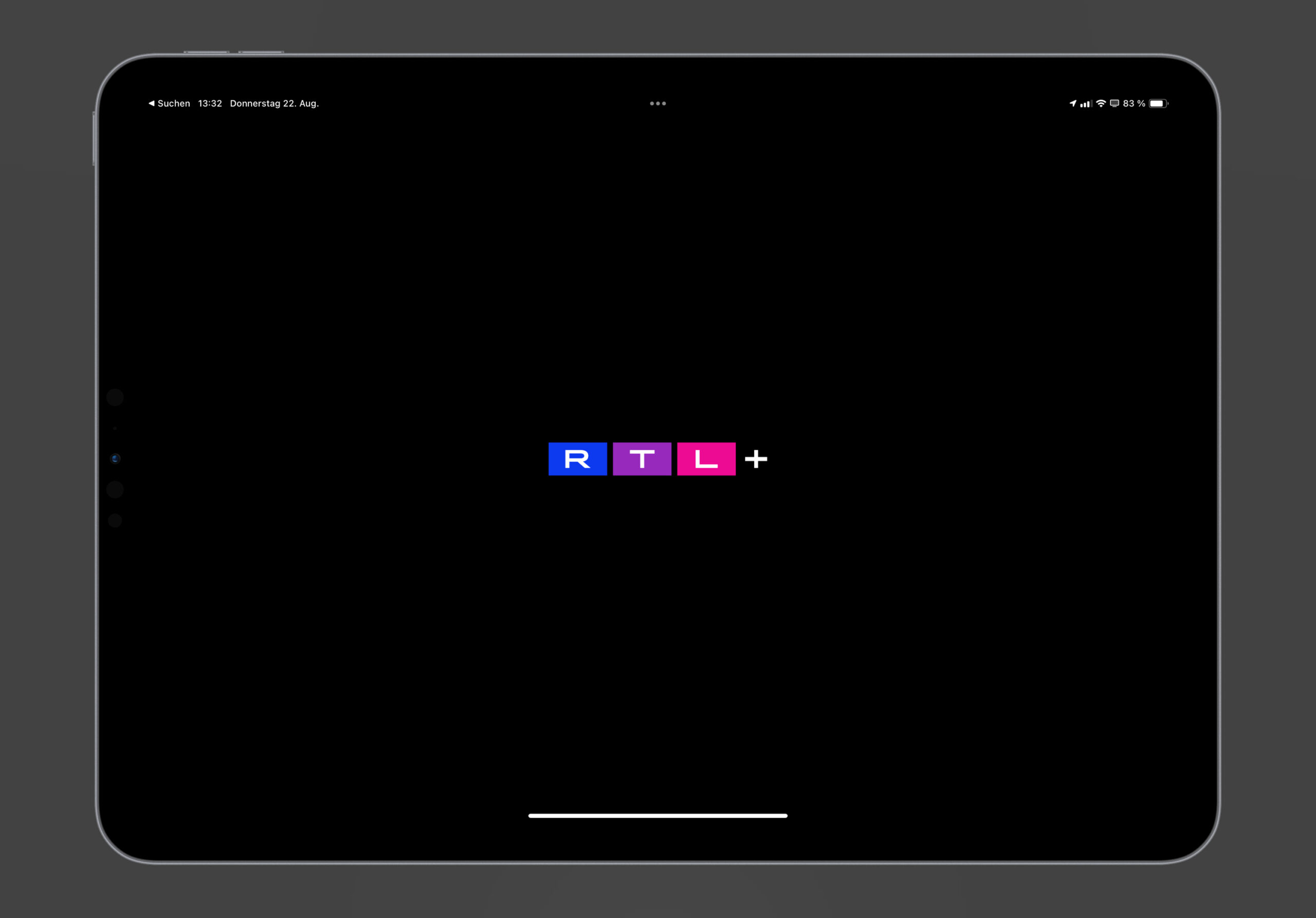Tap the blue R logo tile
Screen dimensions: 1316x918
(578, 459)
